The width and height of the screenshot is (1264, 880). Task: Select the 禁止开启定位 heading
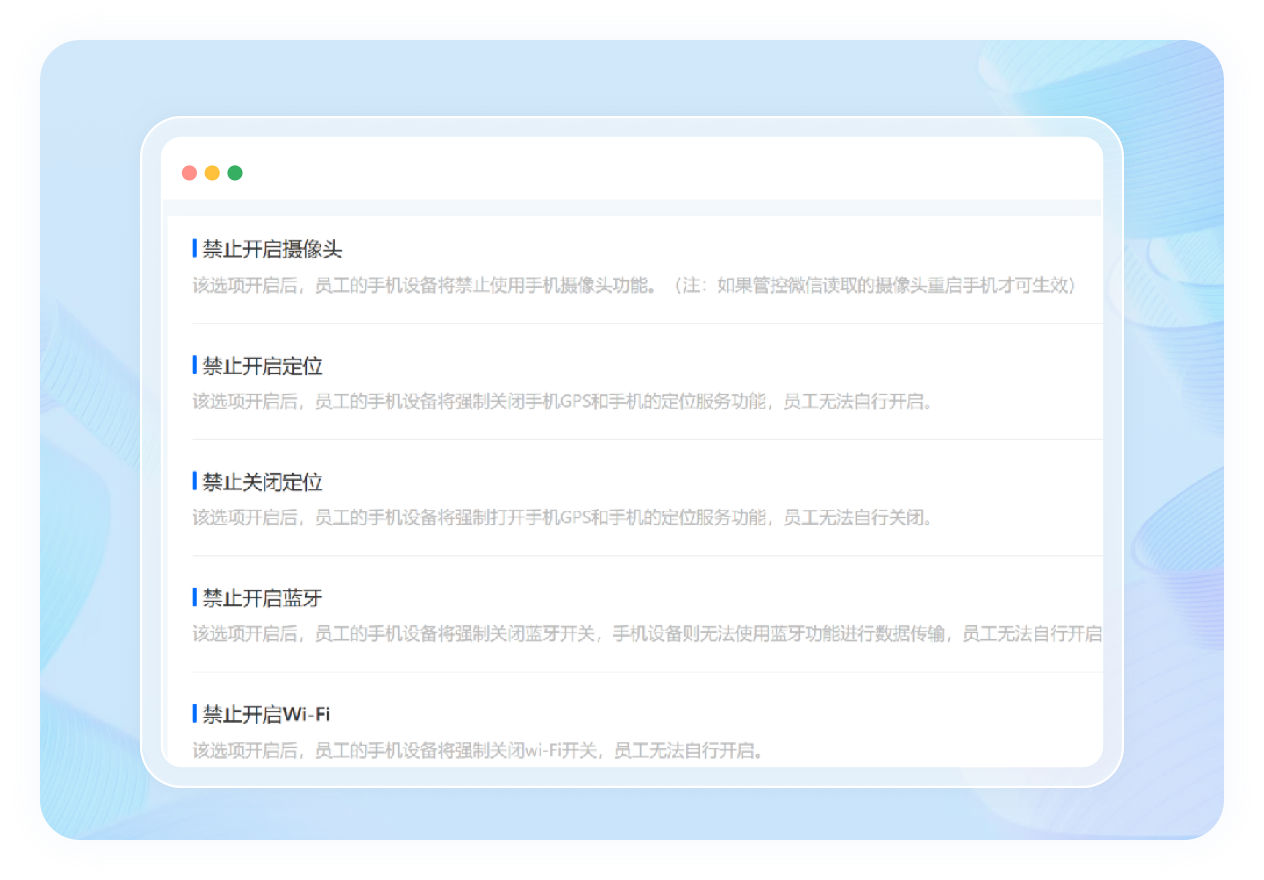pos(262,366)
